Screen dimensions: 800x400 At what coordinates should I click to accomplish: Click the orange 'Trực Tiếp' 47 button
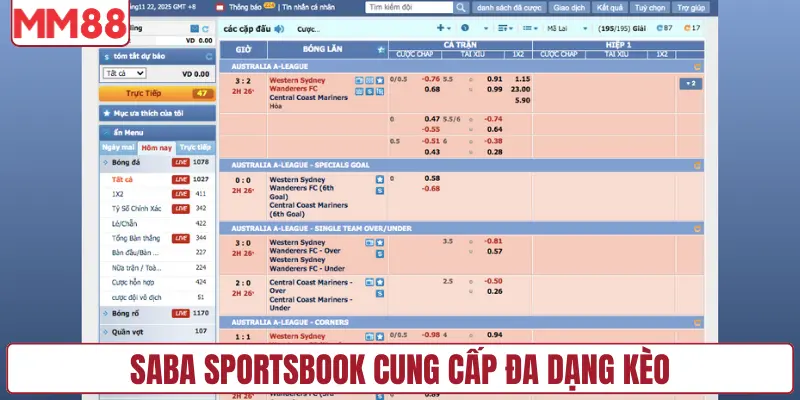[x=157, y=93]
